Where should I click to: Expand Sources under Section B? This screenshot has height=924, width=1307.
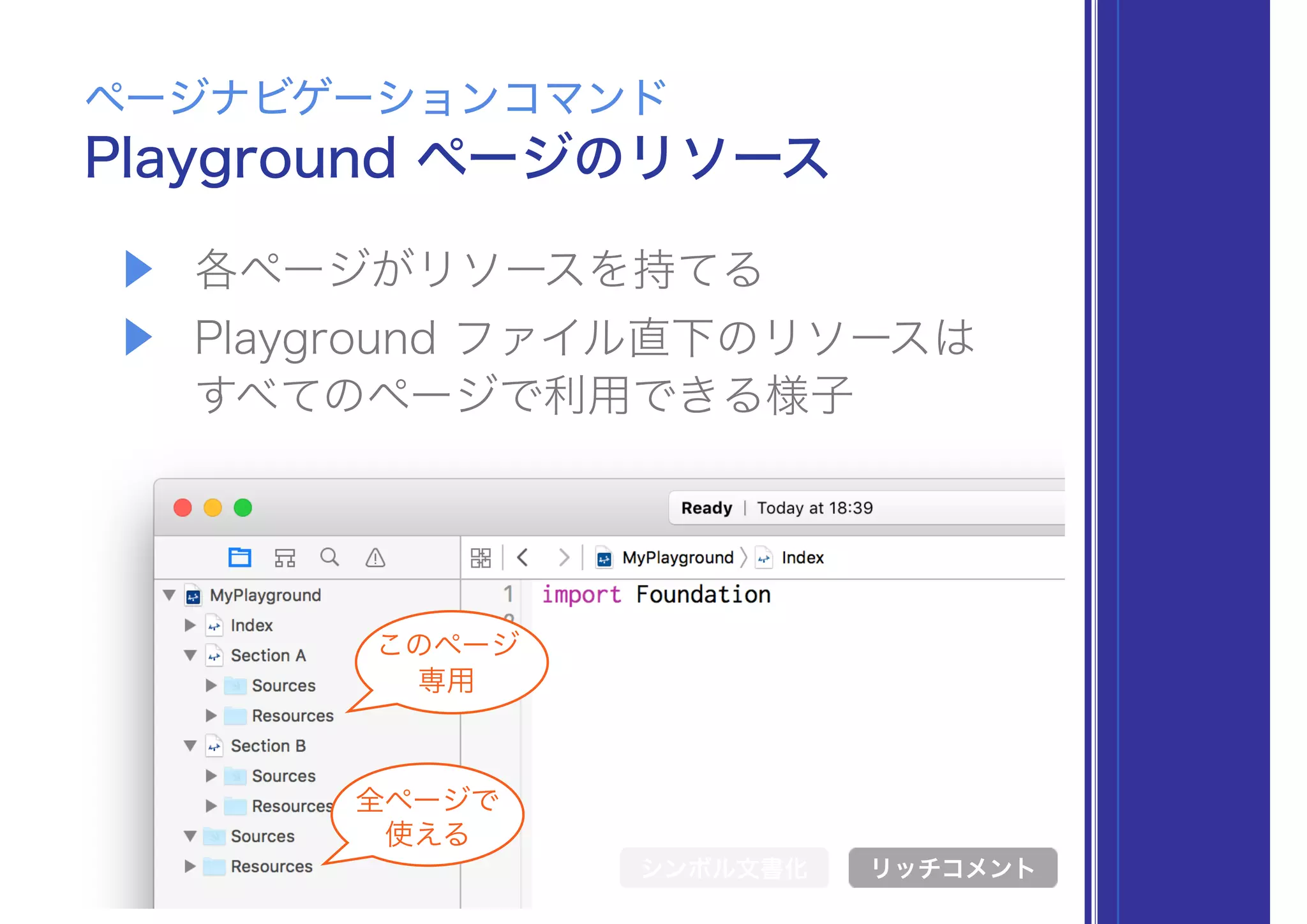tap(211, 776)
